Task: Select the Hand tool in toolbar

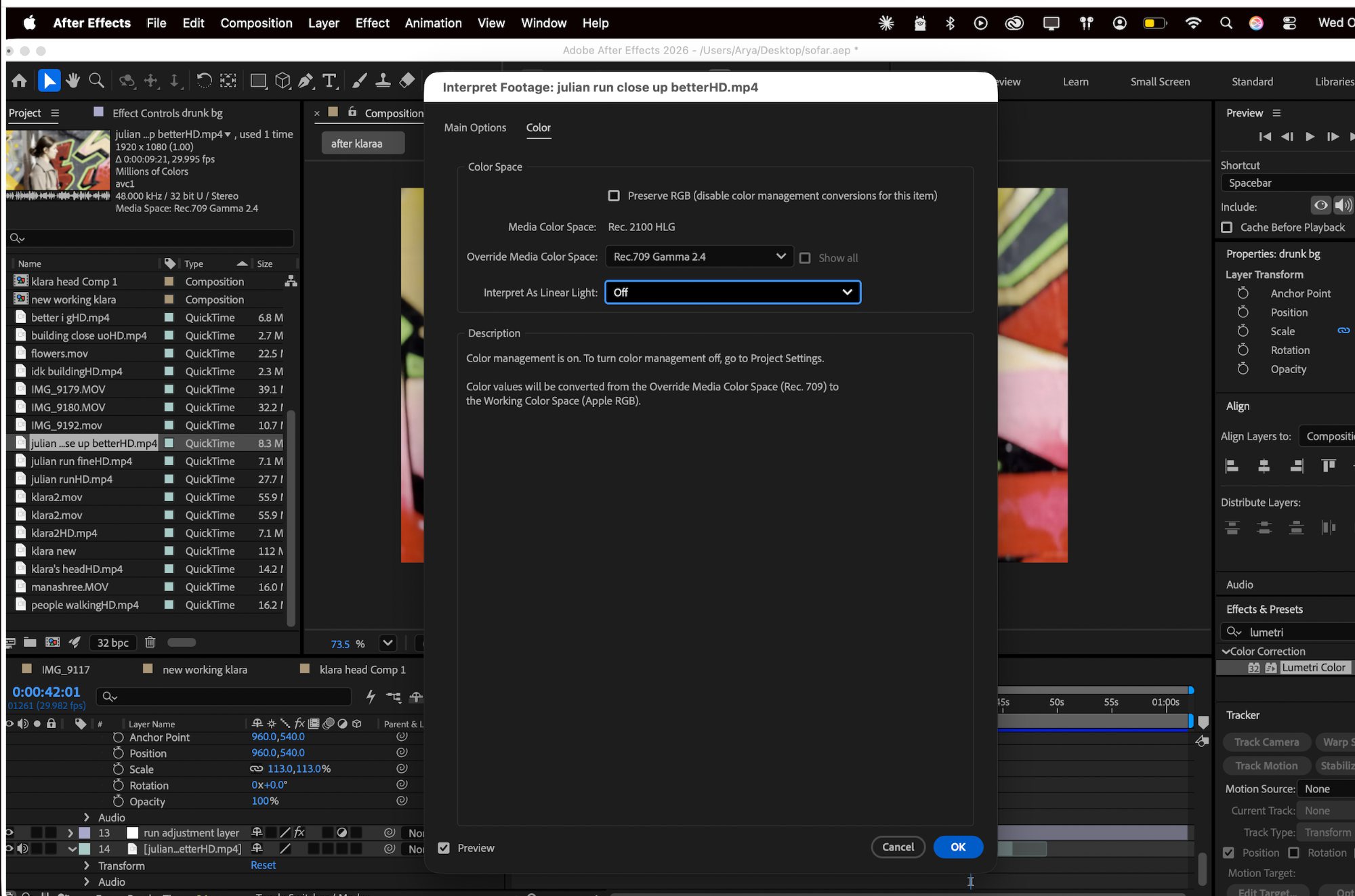Action: [72, 81]
